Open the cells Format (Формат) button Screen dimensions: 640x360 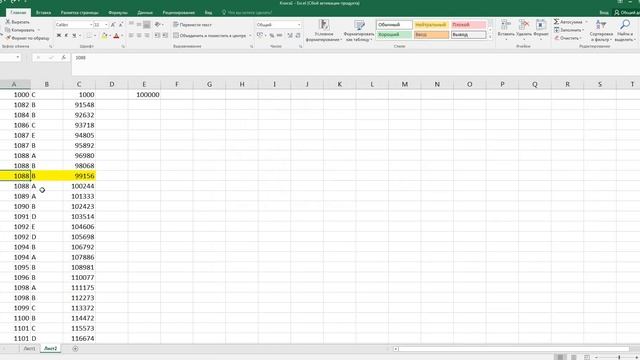541,29
